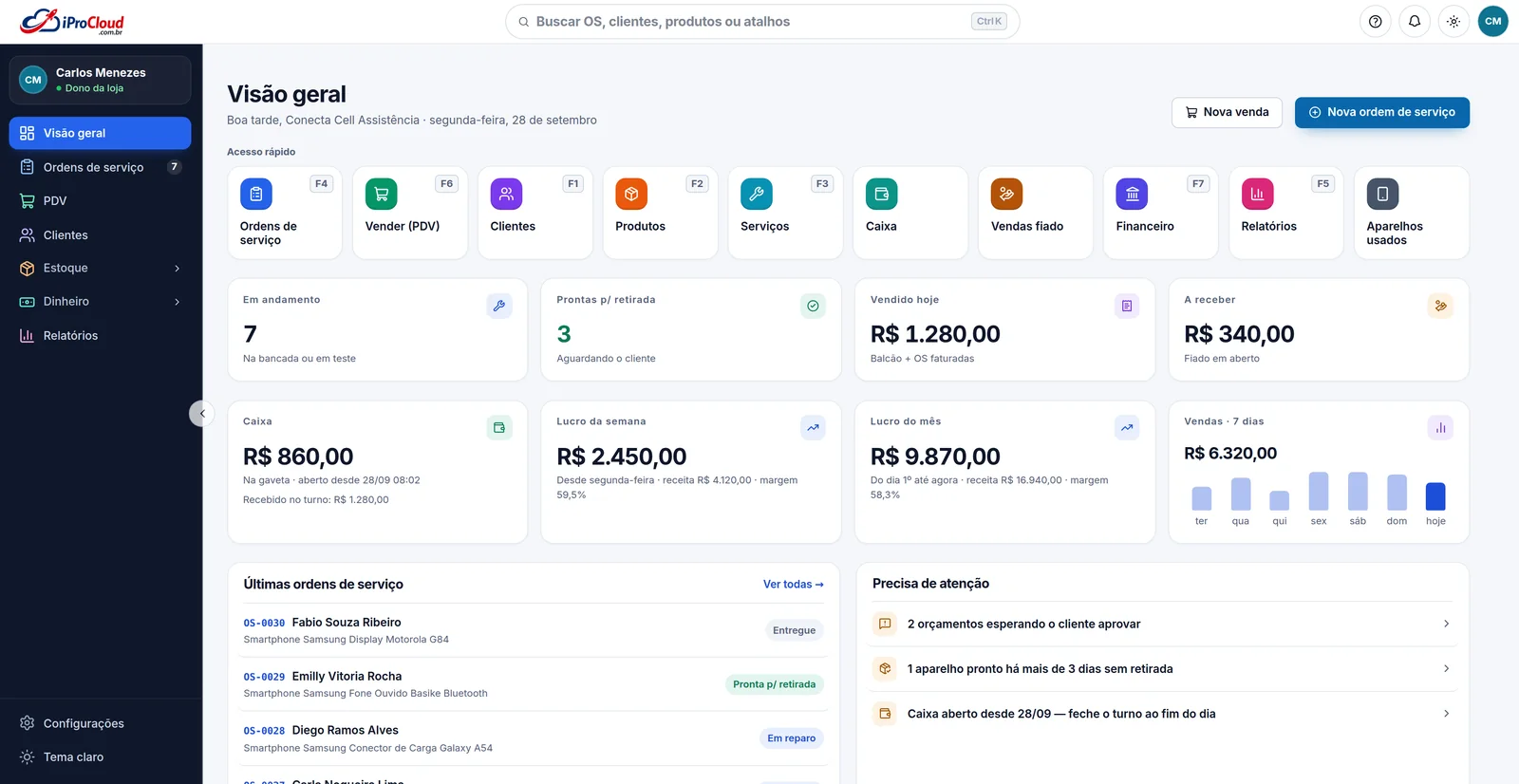The height and width of the screenshot is (784, 1519).
Task: Click the iProCloud logo
Action: [x=72, y=21]
